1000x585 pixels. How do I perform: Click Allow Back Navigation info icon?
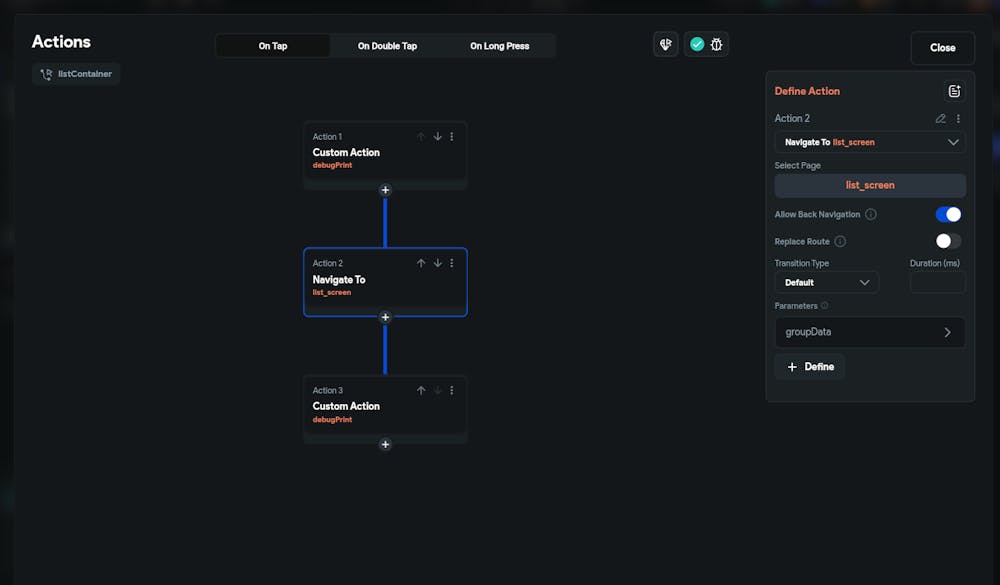pyautogui.click(x=871, y=214)
